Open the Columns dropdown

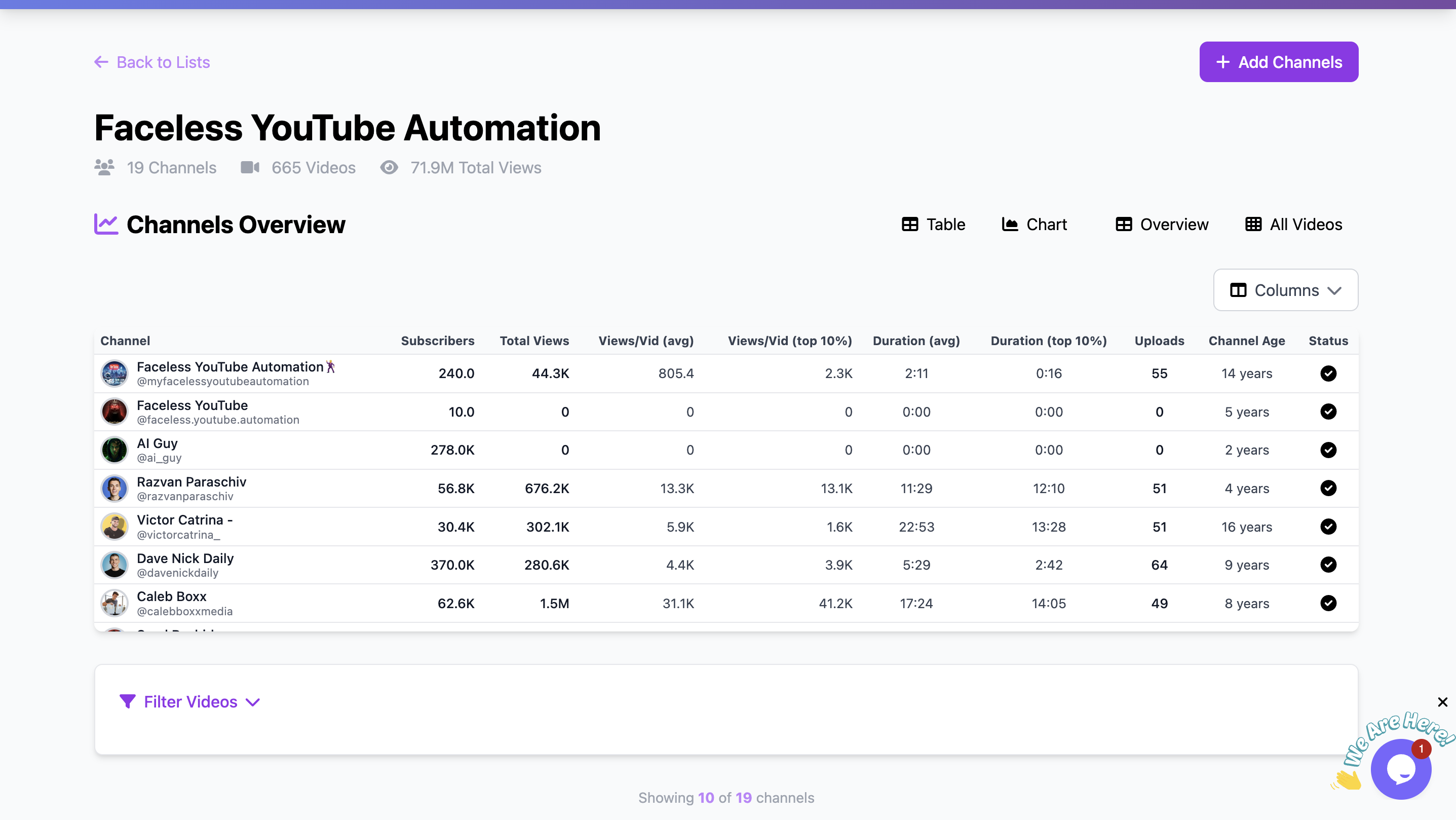[x=1285, y=290]
